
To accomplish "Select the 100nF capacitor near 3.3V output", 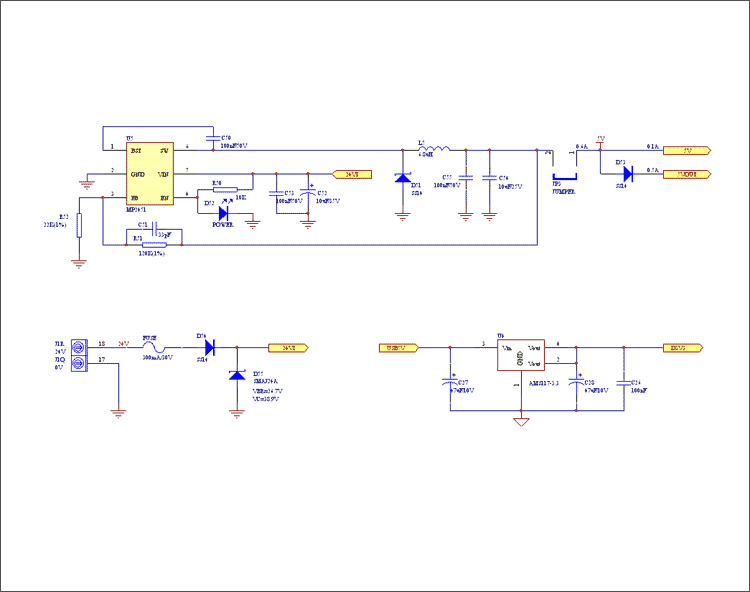I will (625, 382).
